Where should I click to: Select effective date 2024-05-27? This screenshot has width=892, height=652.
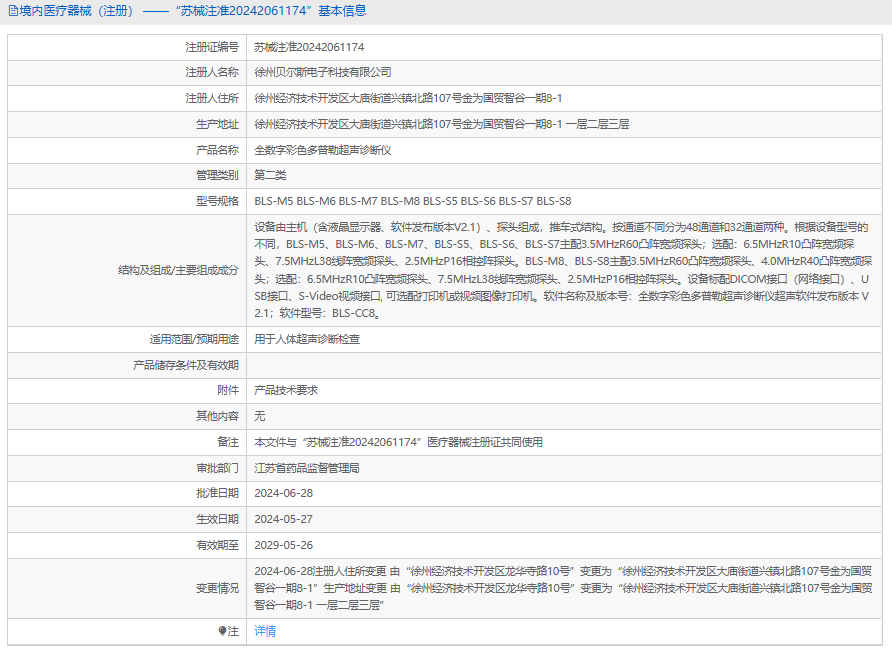(x=283, y=519)
